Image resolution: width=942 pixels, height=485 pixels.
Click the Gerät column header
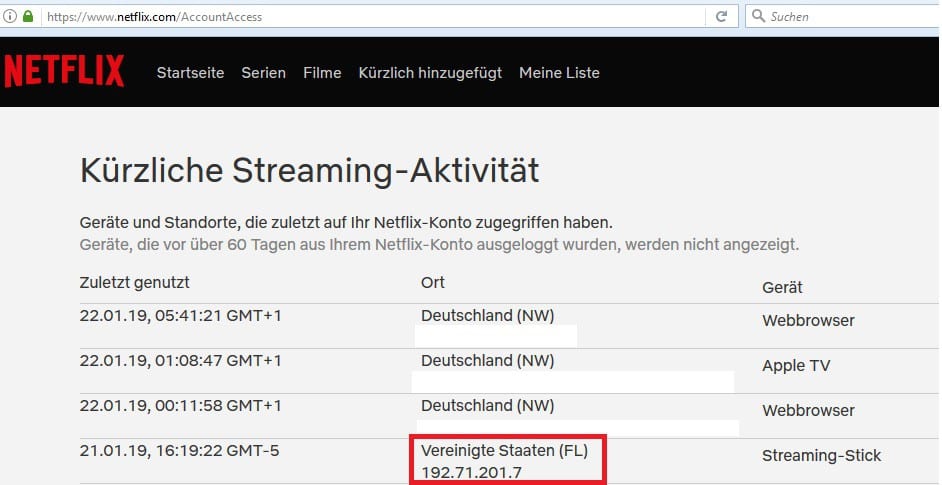coord(782,288)
